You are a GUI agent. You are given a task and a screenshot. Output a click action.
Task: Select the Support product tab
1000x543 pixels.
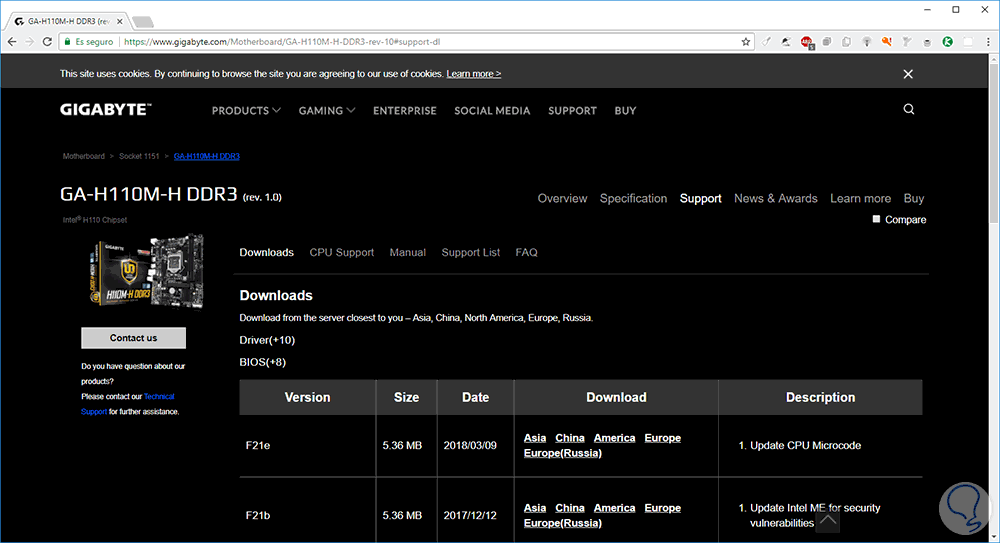[x=700, y=198]
